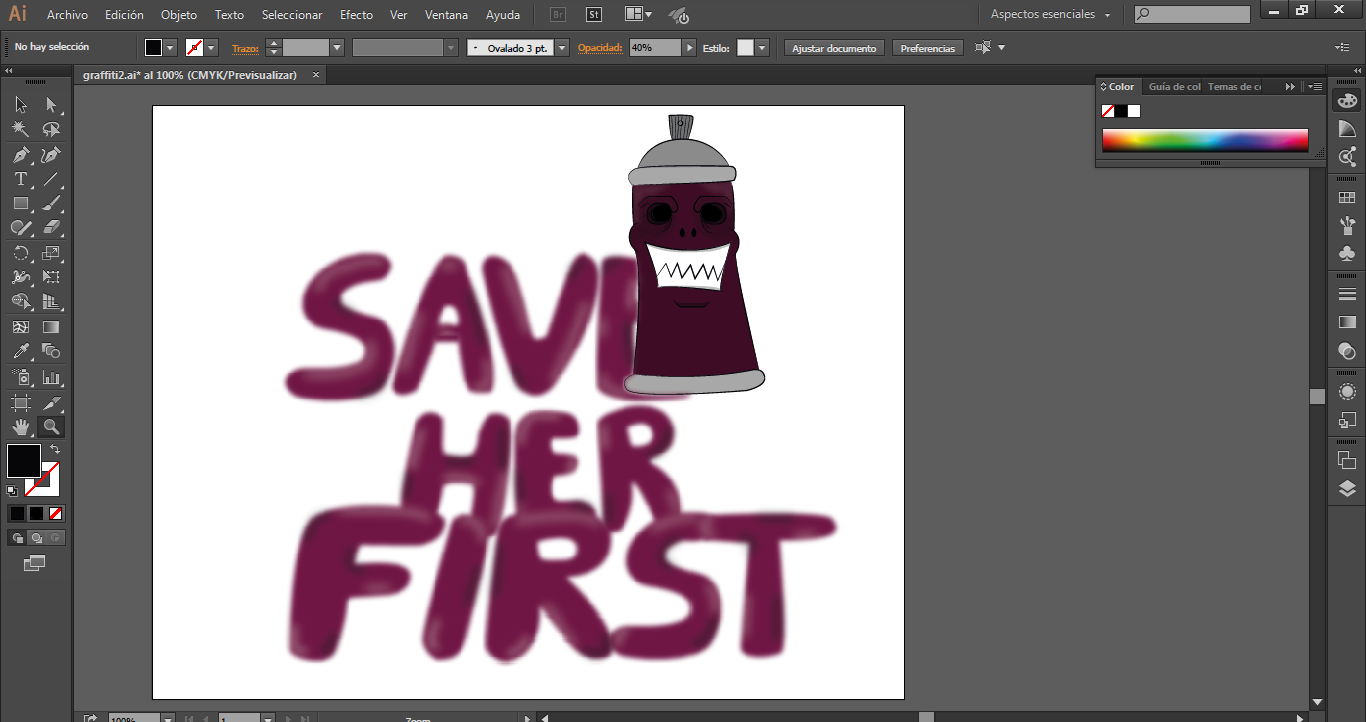1366x722 pixels.
Task: Select the Selection tool arrow
Action: click(21, 105)
